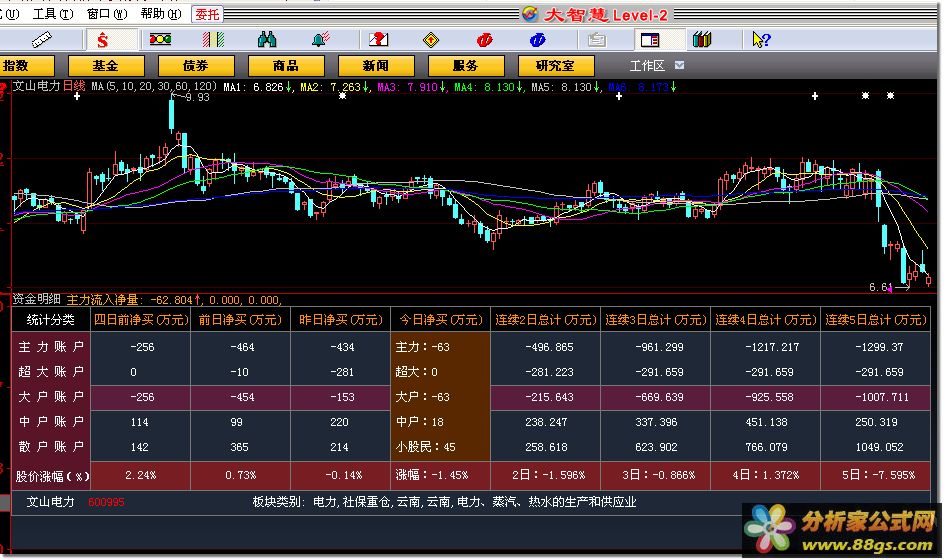Click the striped color bars icon
Screen dimensions: 944x560
point(213,40)
